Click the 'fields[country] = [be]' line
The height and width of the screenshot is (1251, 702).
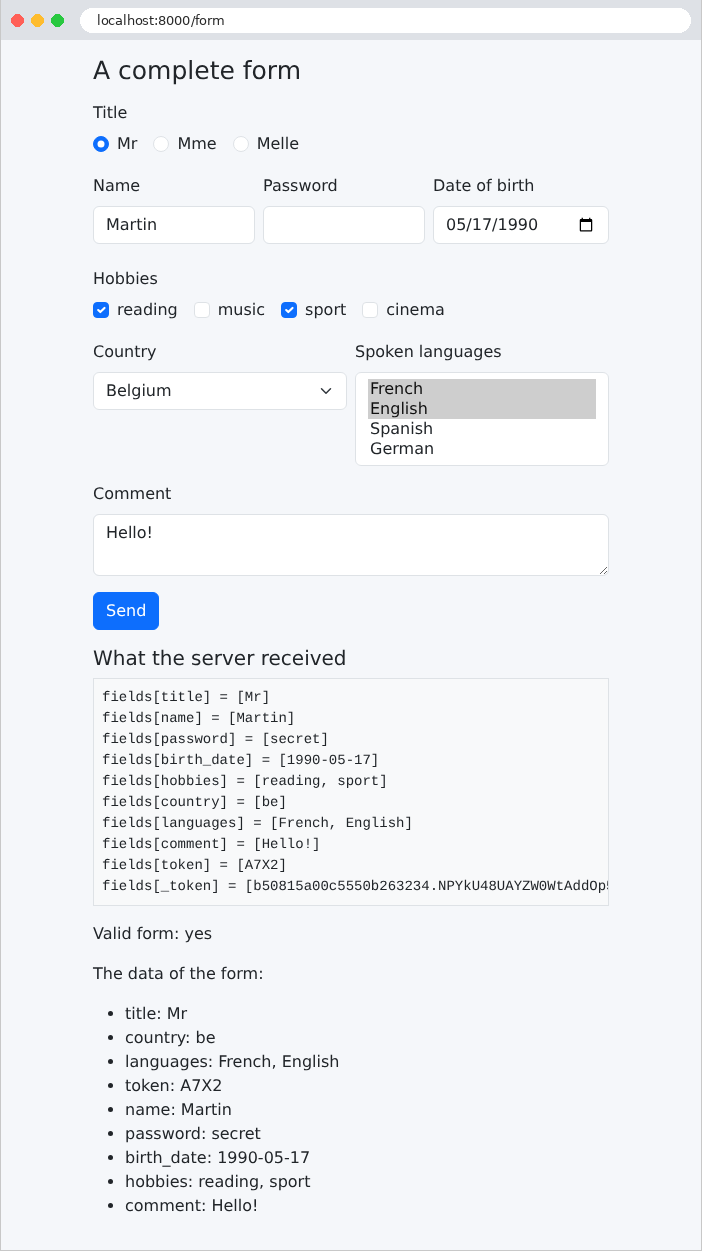coord(194,802)
